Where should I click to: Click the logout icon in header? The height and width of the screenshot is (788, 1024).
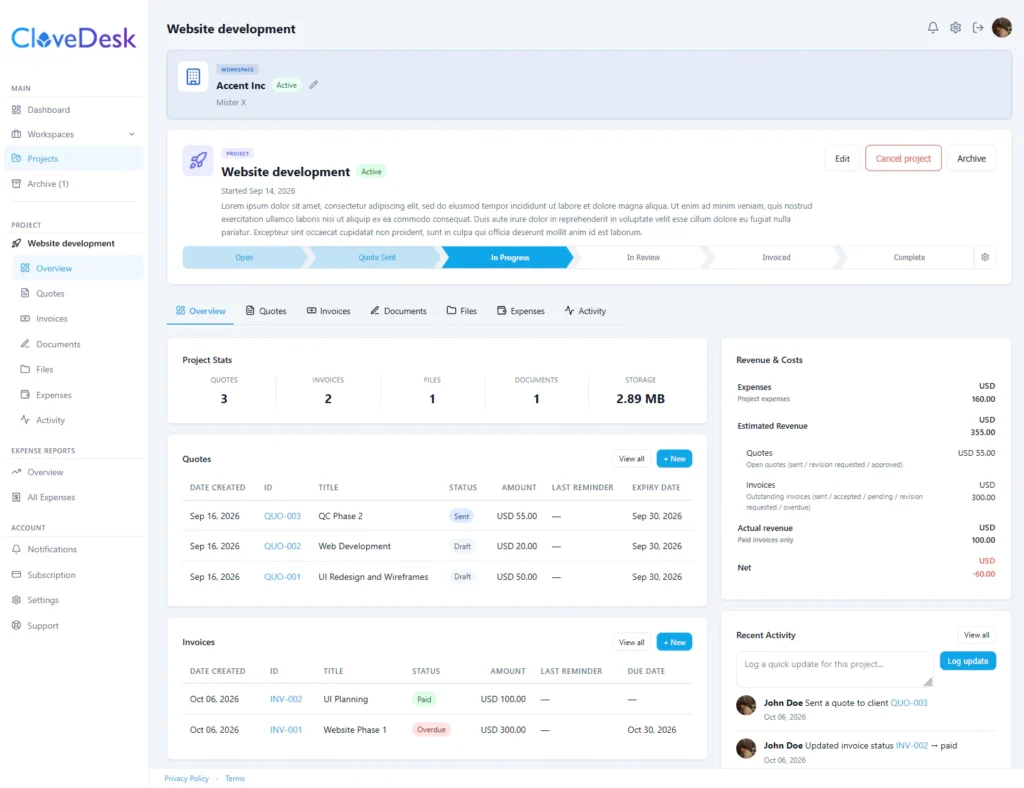[x=978, y=27]
